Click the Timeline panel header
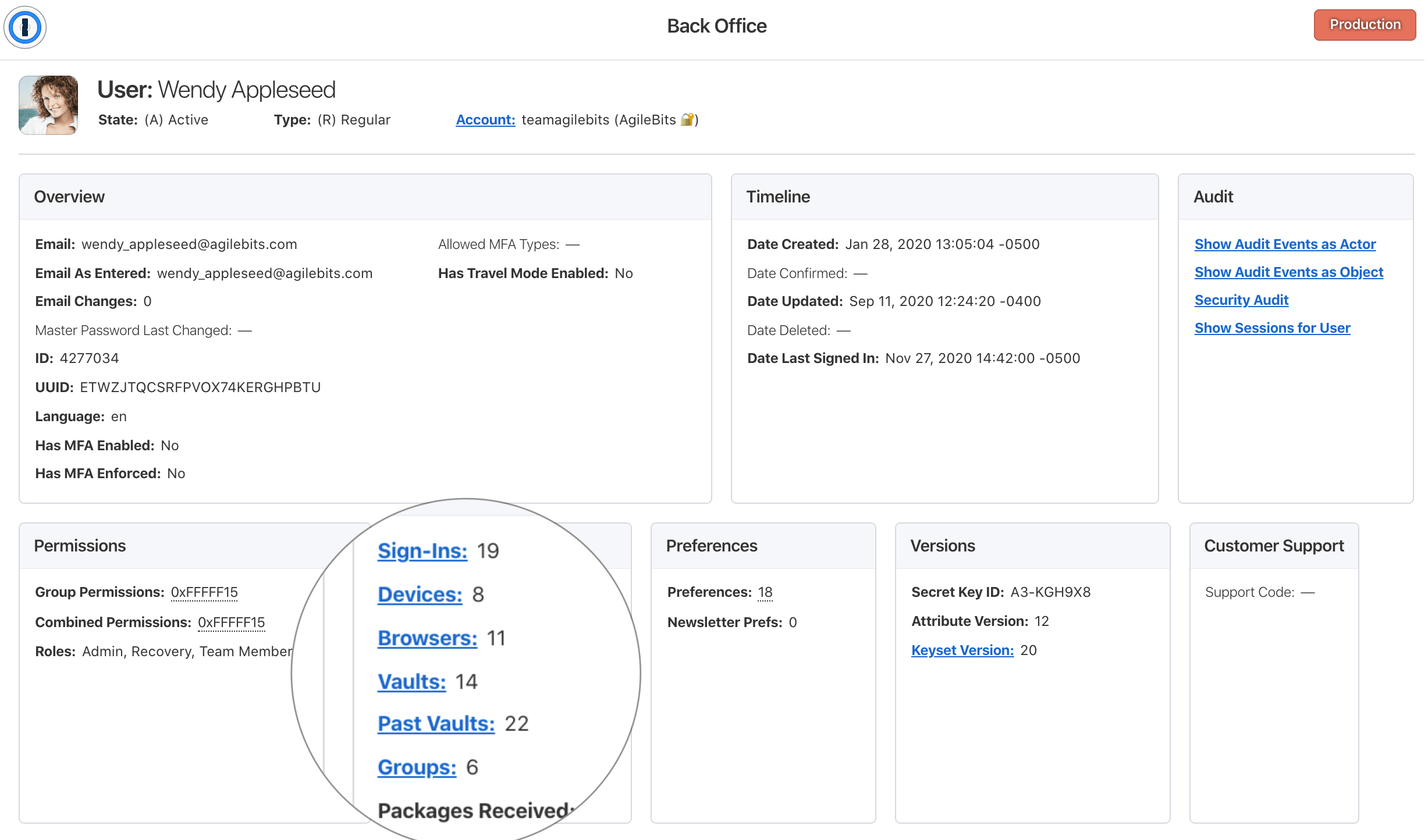 point(944,197)
